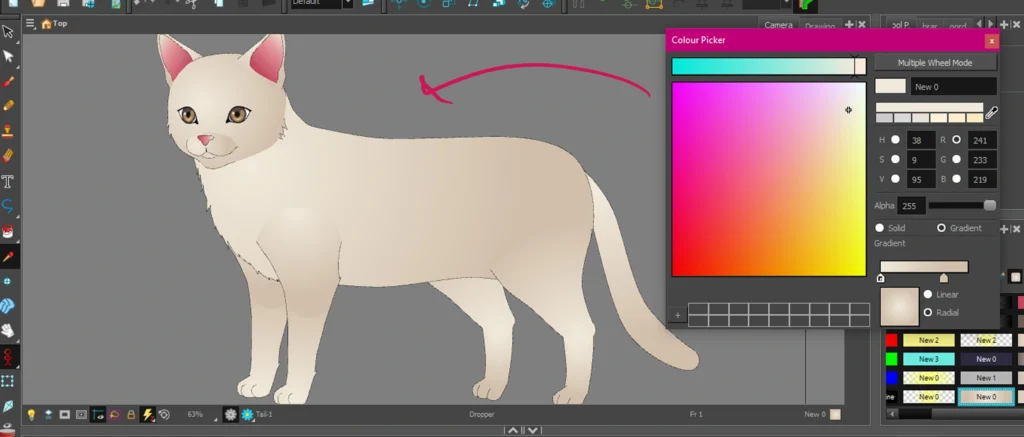Switch to the Drawing tab
This screenshot has width=1024, height=437.
point(820,26)
